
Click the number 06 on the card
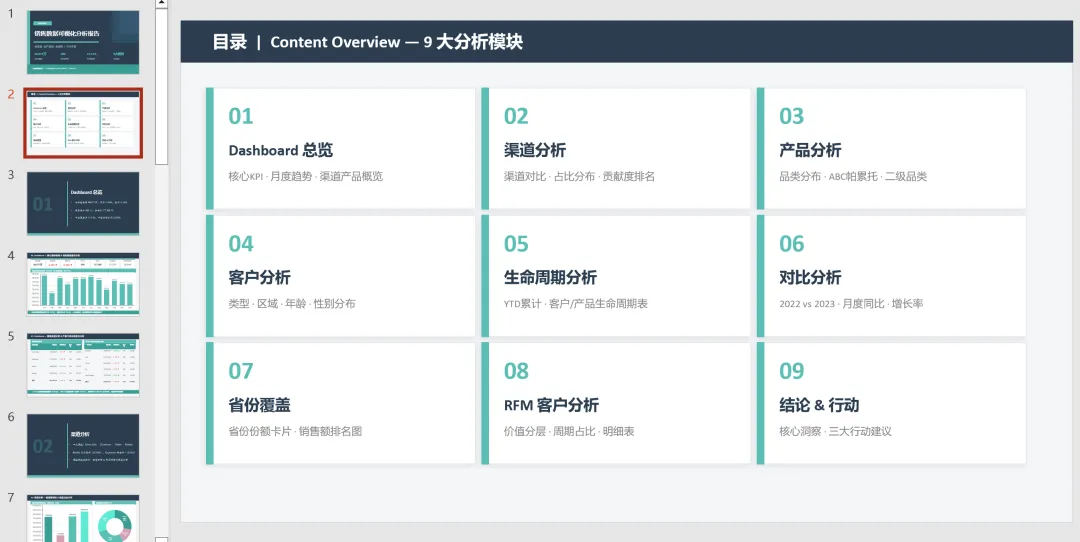pos(792,244)
